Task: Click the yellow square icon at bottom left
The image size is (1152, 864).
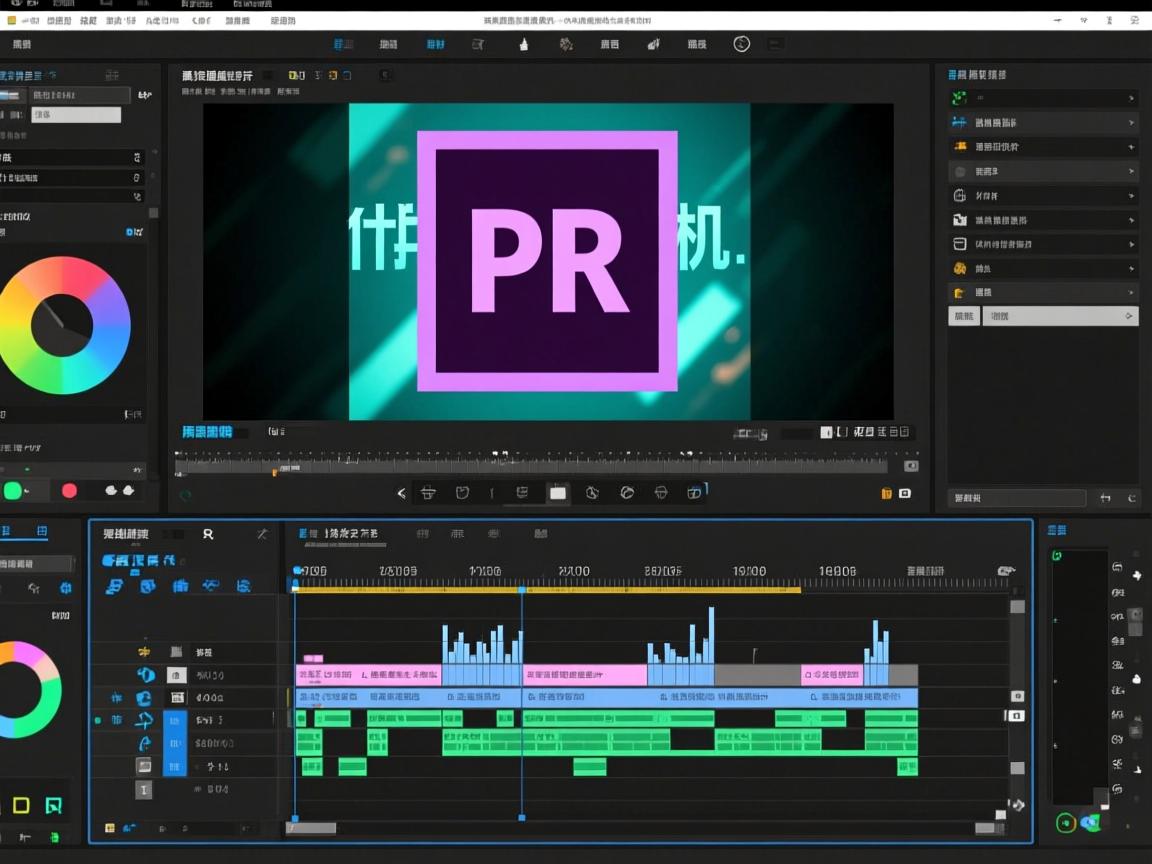Action: [21, 805]
